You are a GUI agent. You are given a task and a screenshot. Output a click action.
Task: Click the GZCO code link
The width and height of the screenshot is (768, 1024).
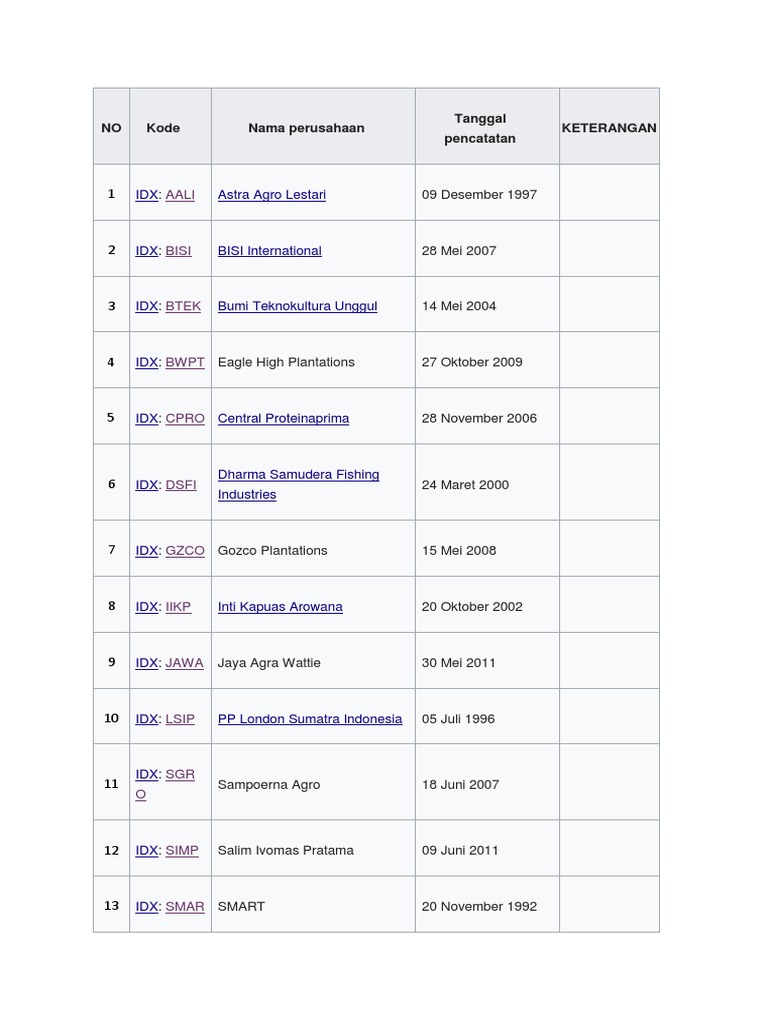tap(185, 551)
